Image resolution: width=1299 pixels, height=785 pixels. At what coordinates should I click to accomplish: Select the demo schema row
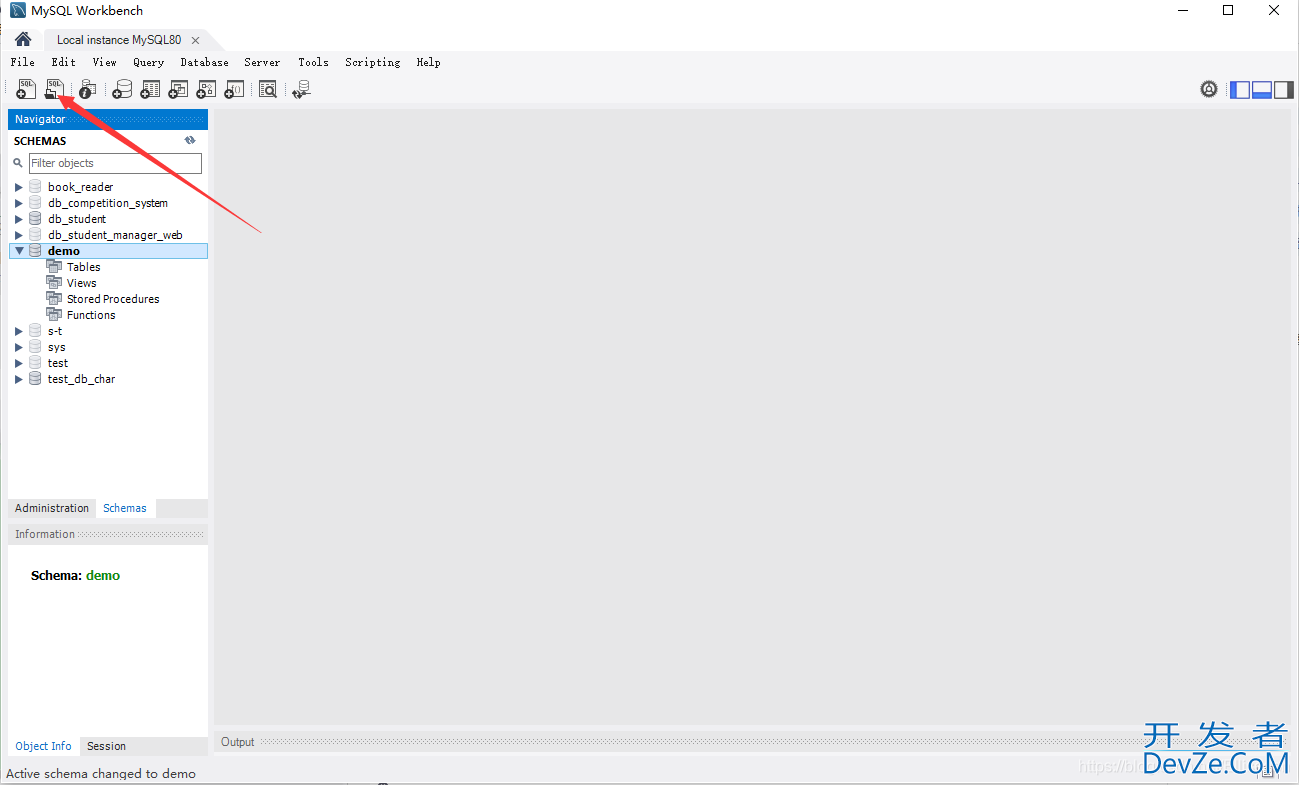108,251
